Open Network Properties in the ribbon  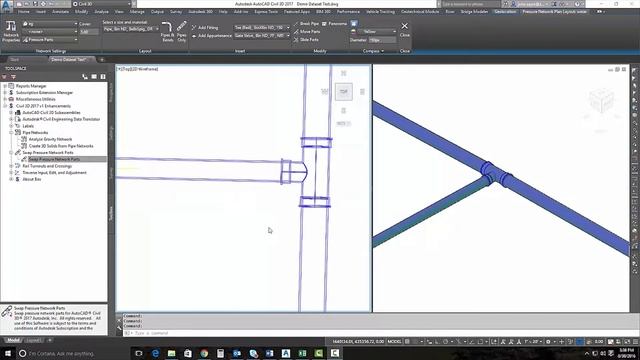[x=11, y=31]
